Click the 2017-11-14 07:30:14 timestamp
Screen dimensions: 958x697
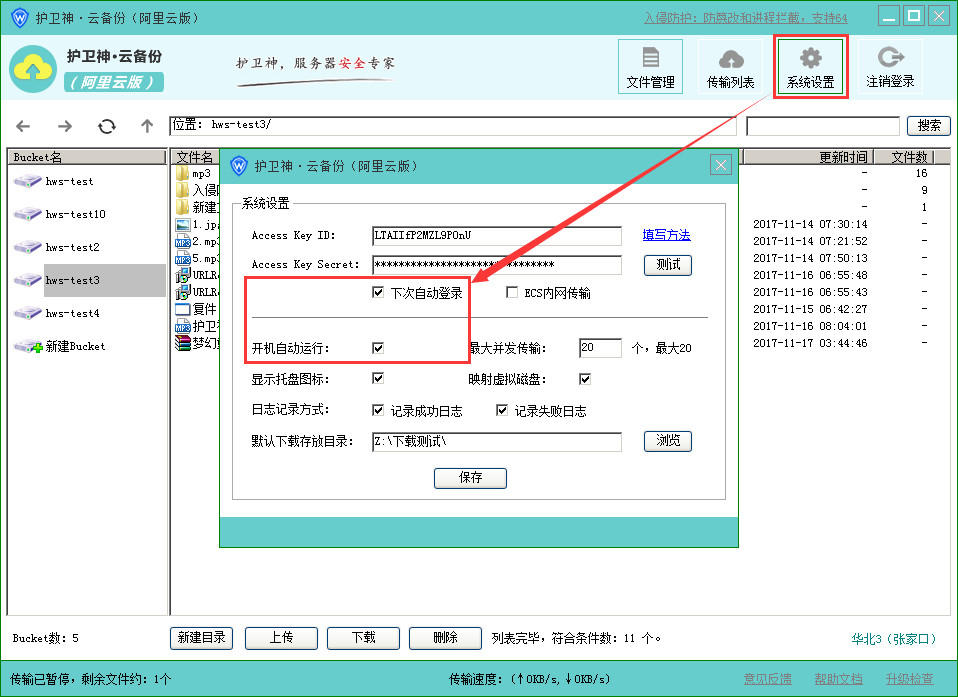coord(810,224)
